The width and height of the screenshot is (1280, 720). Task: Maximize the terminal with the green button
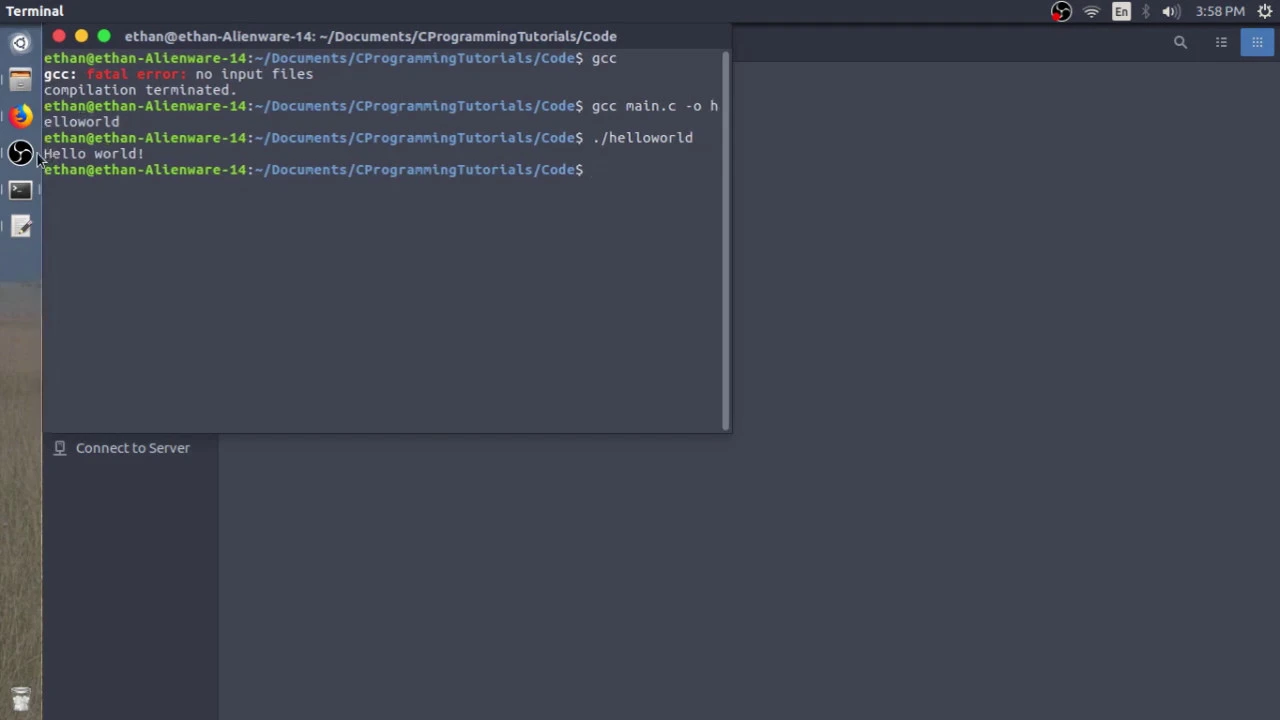[104, 36]
